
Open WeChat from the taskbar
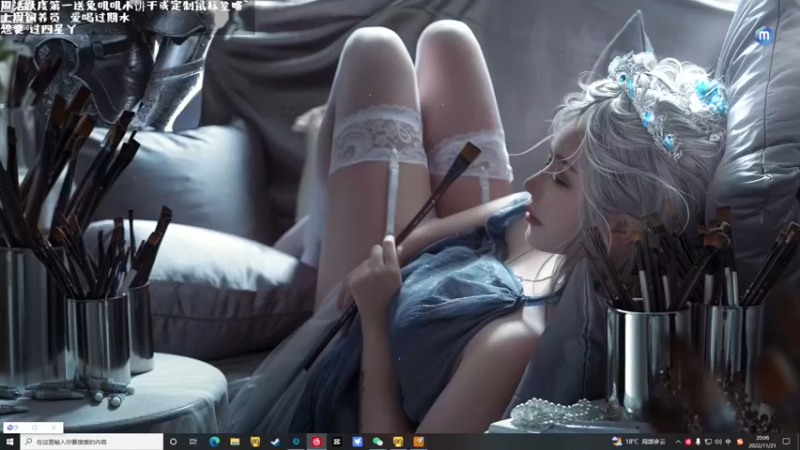(378, 441)
